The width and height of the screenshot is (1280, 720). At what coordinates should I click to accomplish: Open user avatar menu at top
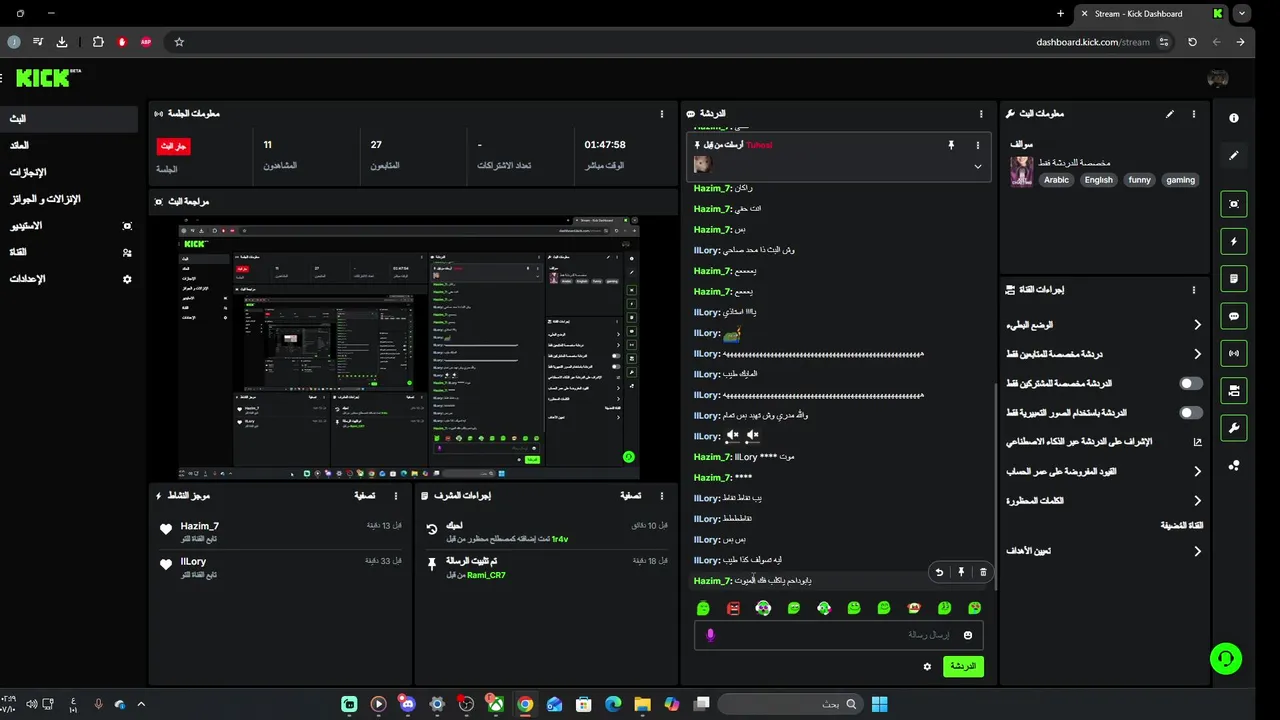1217,78
